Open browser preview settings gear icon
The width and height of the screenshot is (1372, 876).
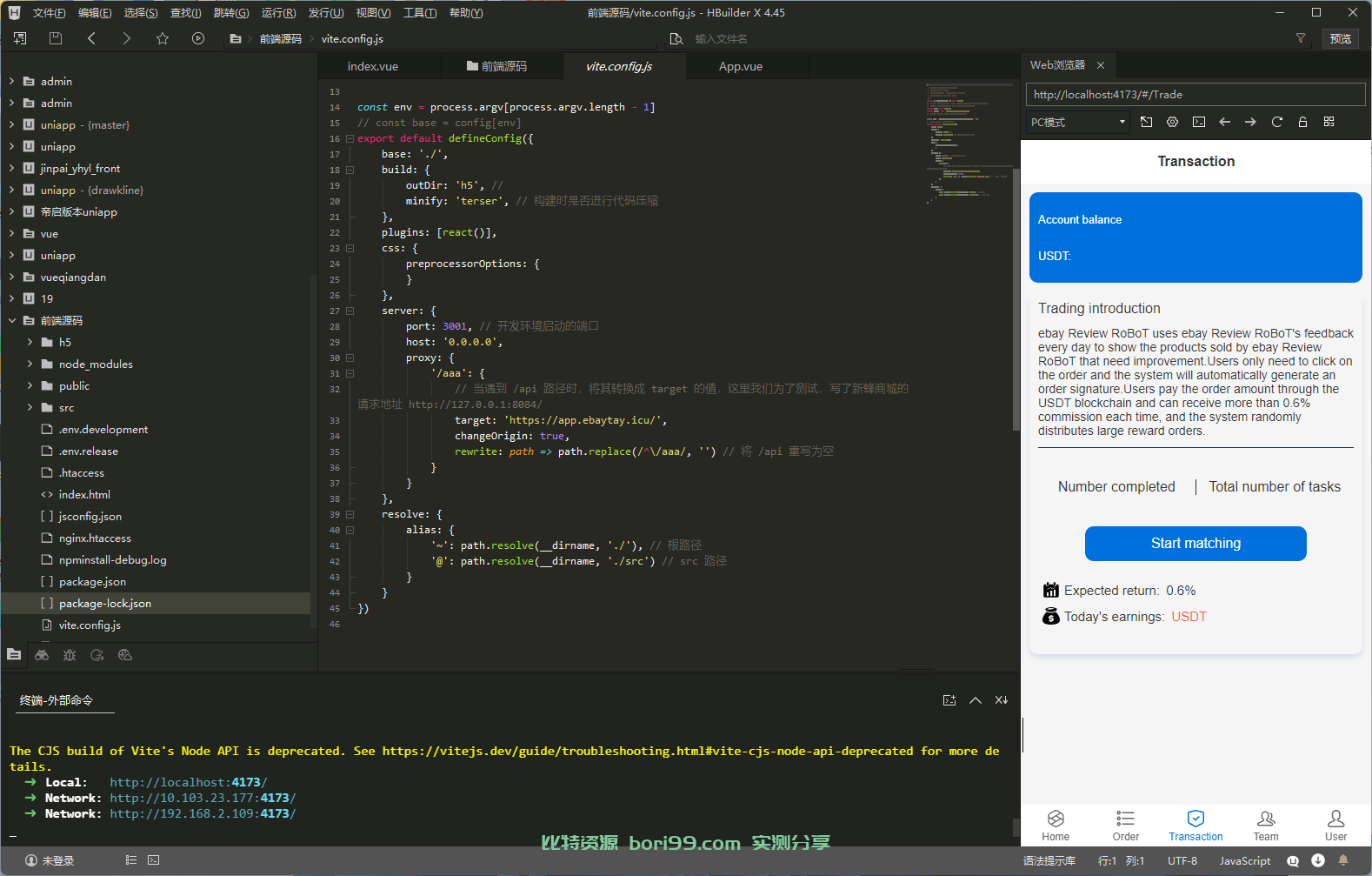point(1172,122)
